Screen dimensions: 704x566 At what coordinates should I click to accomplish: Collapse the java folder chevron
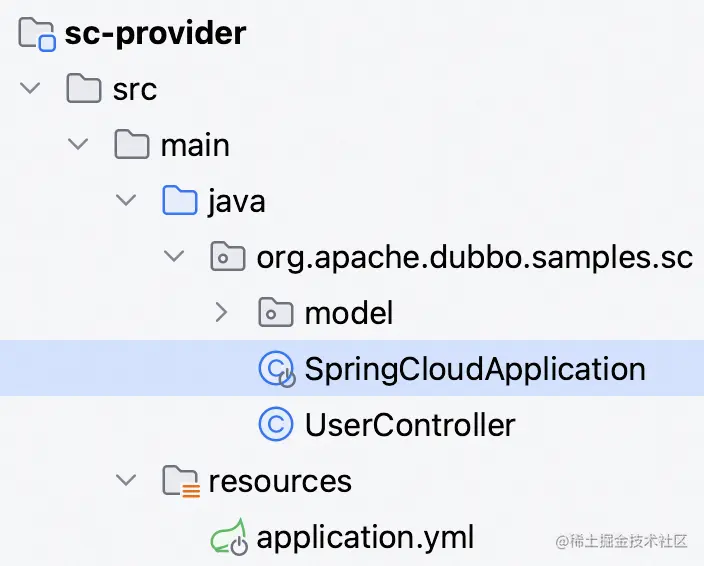(x=126, y=200)
